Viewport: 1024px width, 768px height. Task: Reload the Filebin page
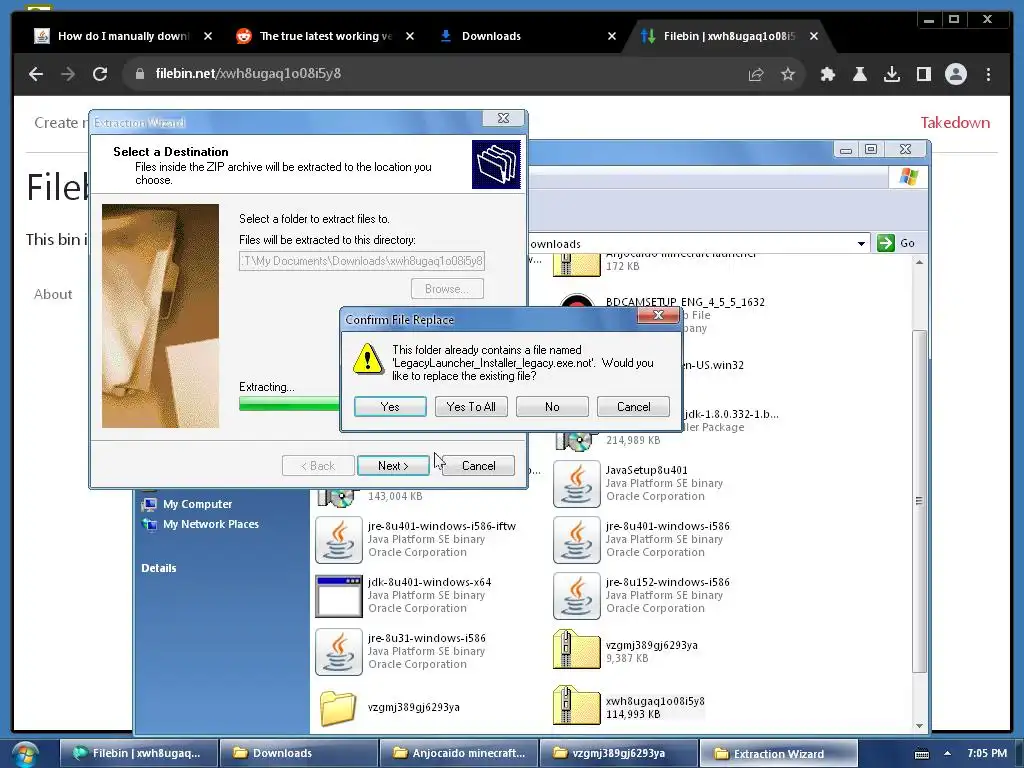pos(100,74)
